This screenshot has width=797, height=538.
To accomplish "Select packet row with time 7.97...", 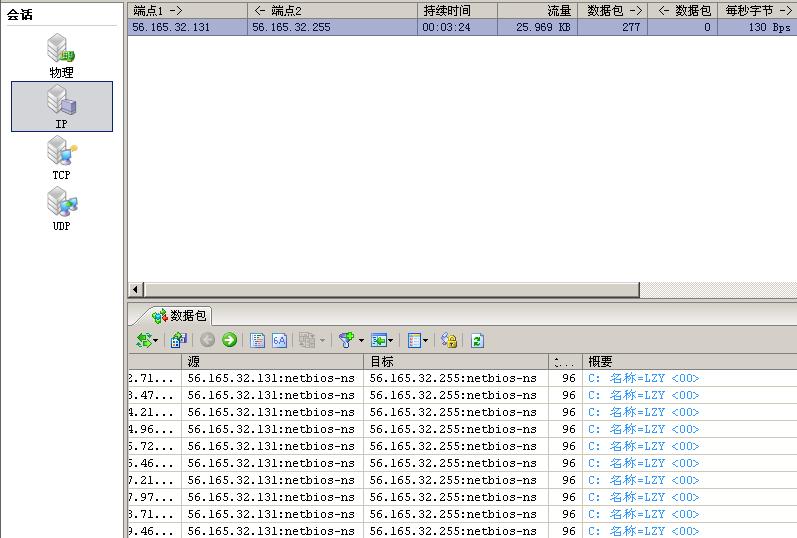I will pyautogui.click(x=463, y=497).
